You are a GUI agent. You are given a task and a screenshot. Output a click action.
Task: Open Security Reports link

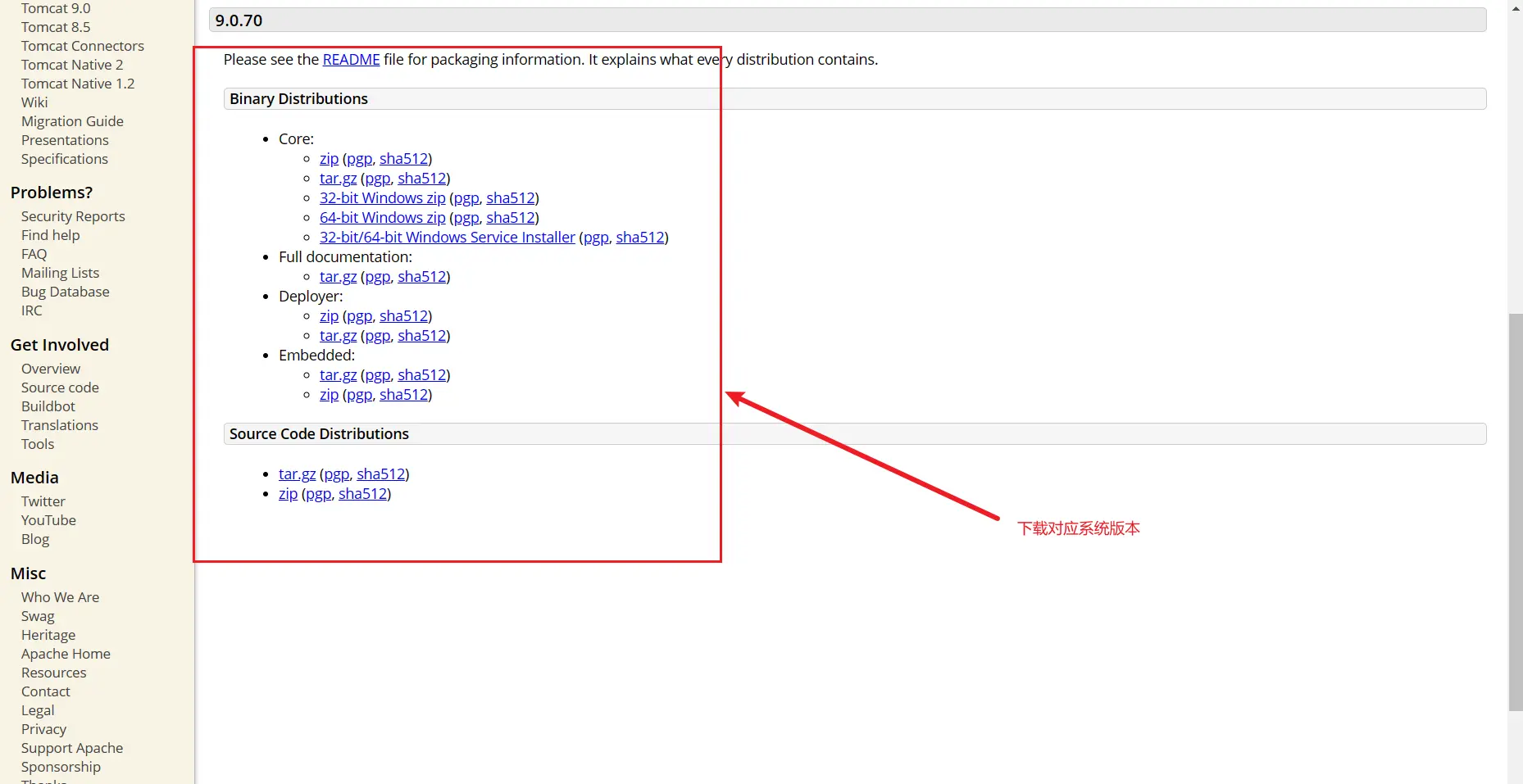73,216
